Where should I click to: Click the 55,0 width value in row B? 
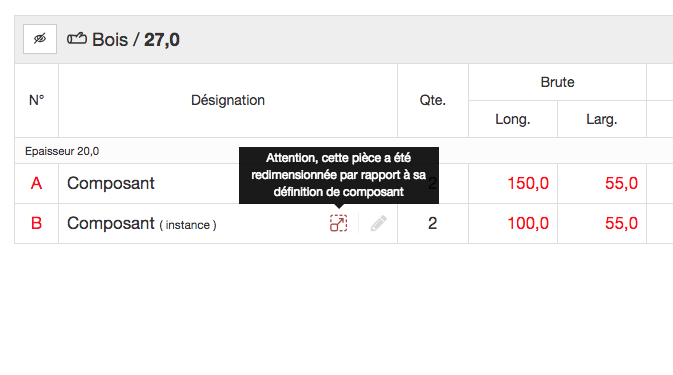point(621,224)
